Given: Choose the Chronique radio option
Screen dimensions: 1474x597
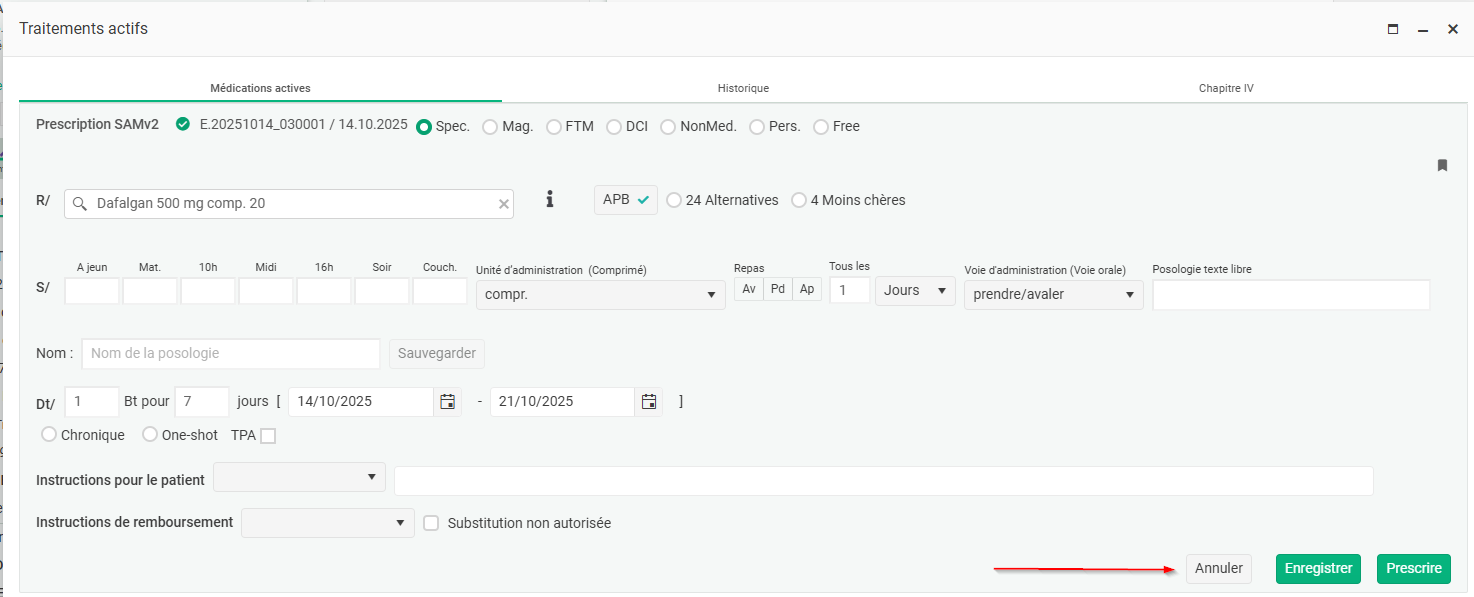Looking at the screenshot, I should pos(49,435).
